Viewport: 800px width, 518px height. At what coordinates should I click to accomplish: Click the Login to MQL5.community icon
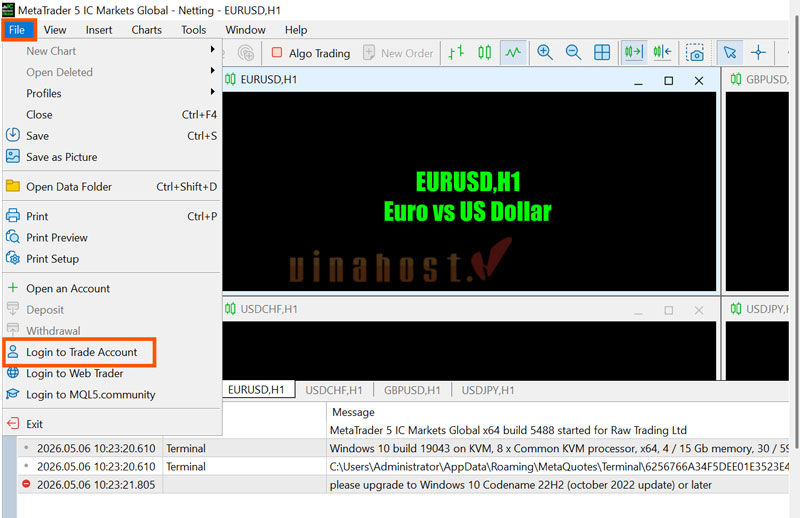13,394
